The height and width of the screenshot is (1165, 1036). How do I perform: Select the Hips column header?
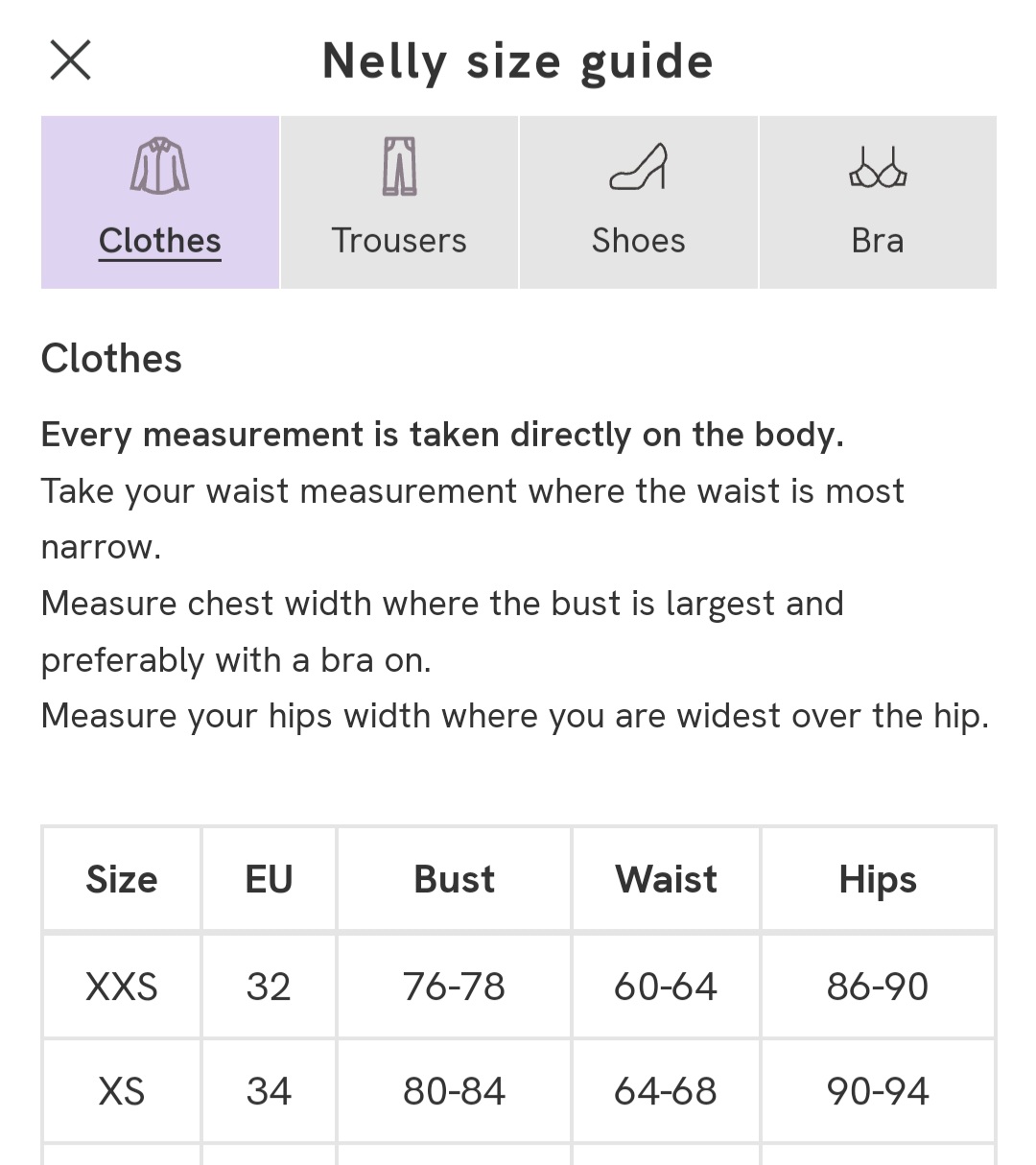878,879
